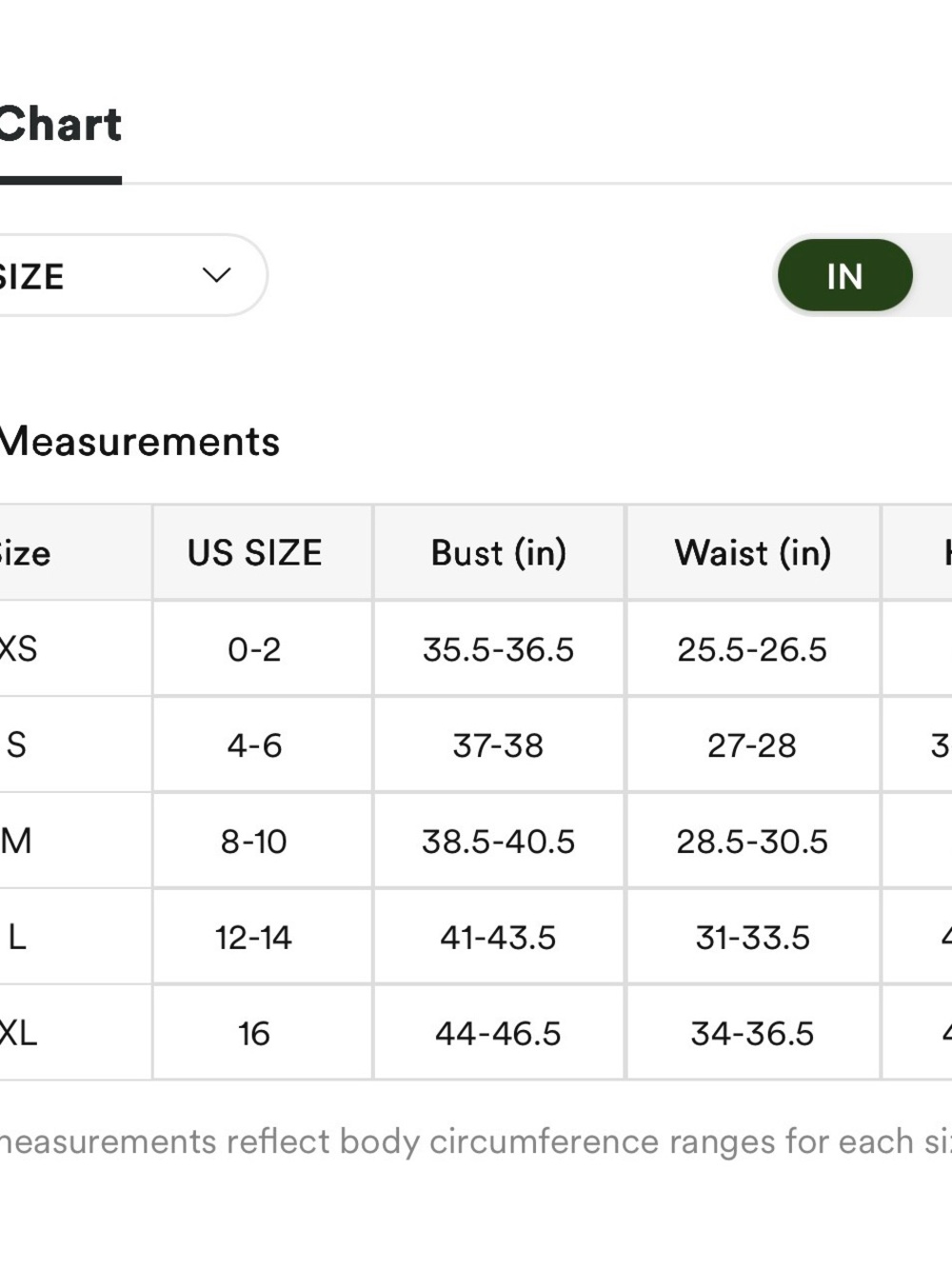This screenshot has width=952, height=1269.
Task: Select the XS row bust value 35.5-36.5
Action: coord(499,649)
